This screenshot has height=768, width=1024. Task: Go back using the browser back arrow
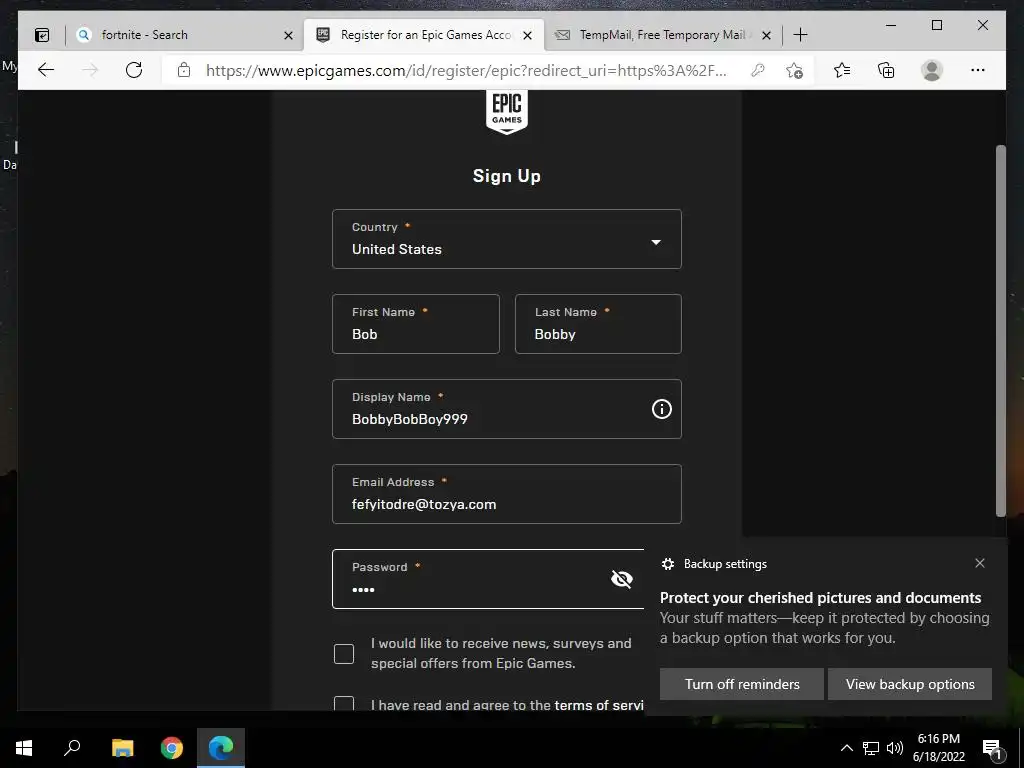tap(46, 70)
